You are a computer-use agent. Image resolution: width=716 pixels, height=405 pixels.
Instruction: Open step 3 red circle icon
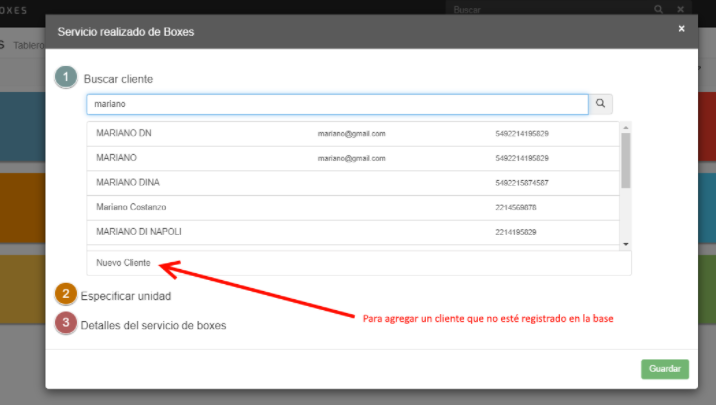click(x=66, y=323)
